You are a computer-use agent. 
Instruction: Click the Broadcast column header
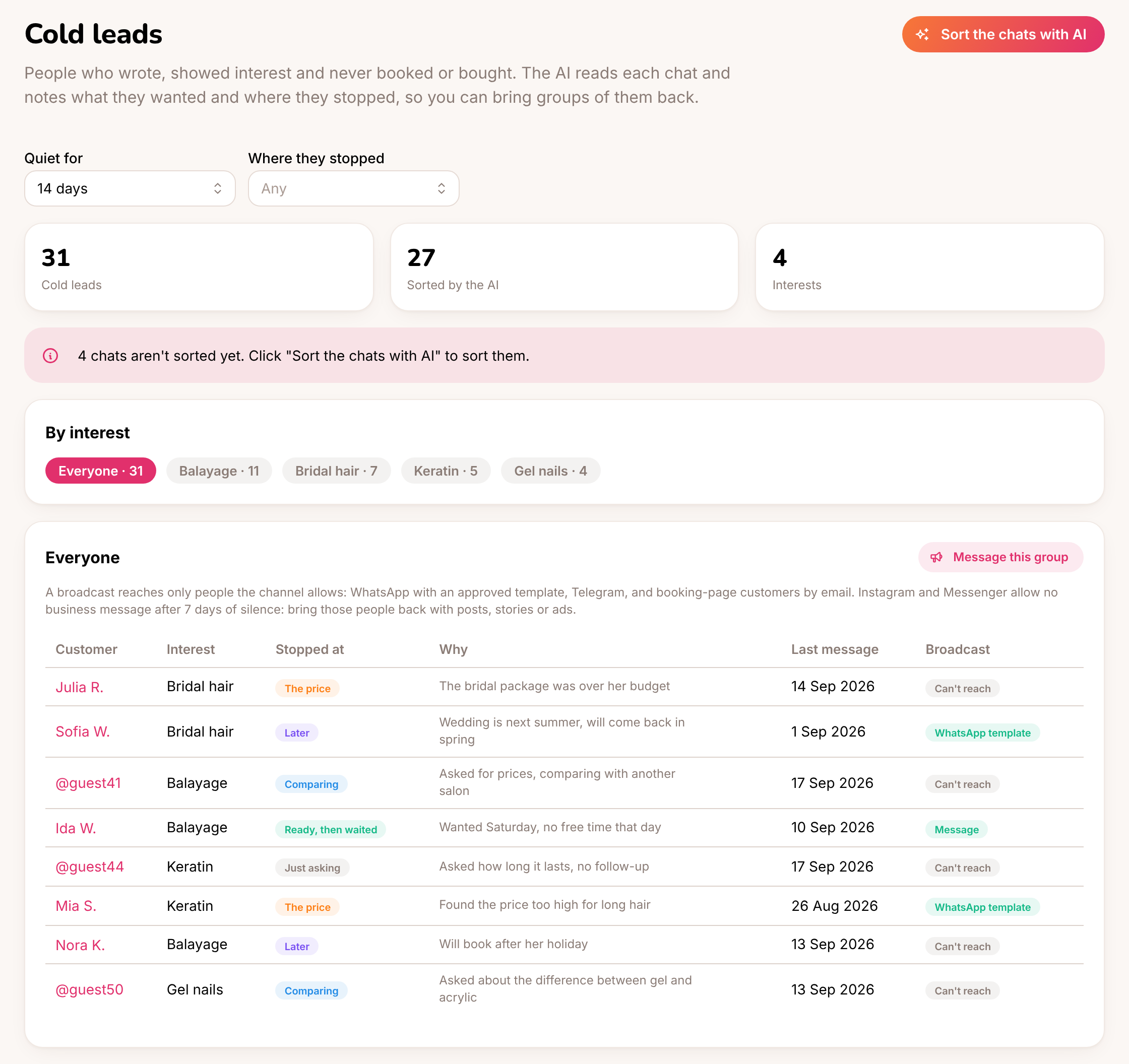pos(958,649)
